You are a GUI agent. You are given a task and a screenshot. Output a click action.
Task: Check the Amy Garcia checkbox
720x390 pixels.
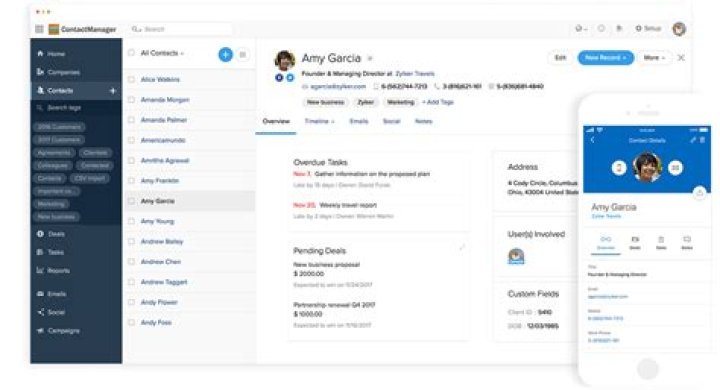(x=131, y=201)
